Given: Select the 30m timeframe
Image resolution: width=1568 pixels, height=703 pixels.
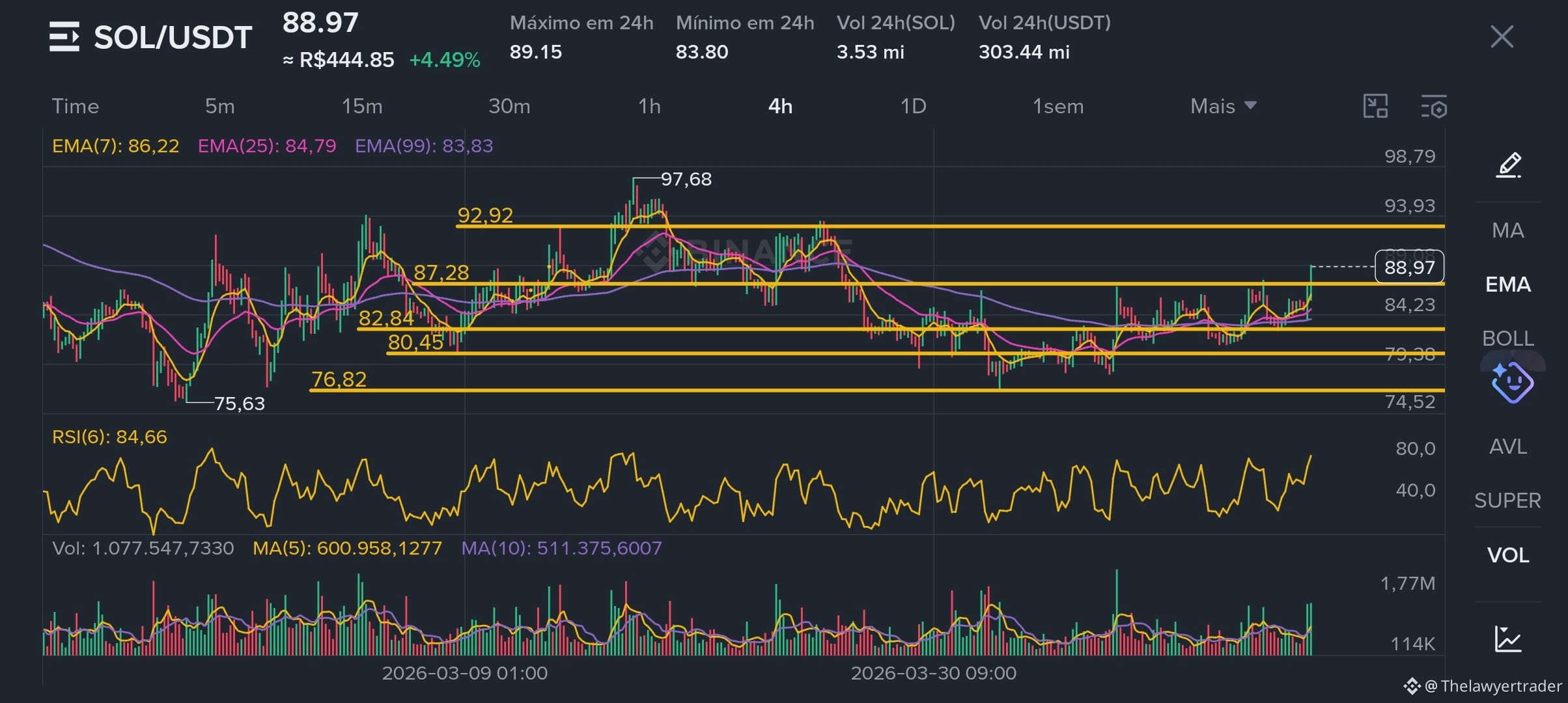Looking at the screenshot, I should click(x=509, y=106).
